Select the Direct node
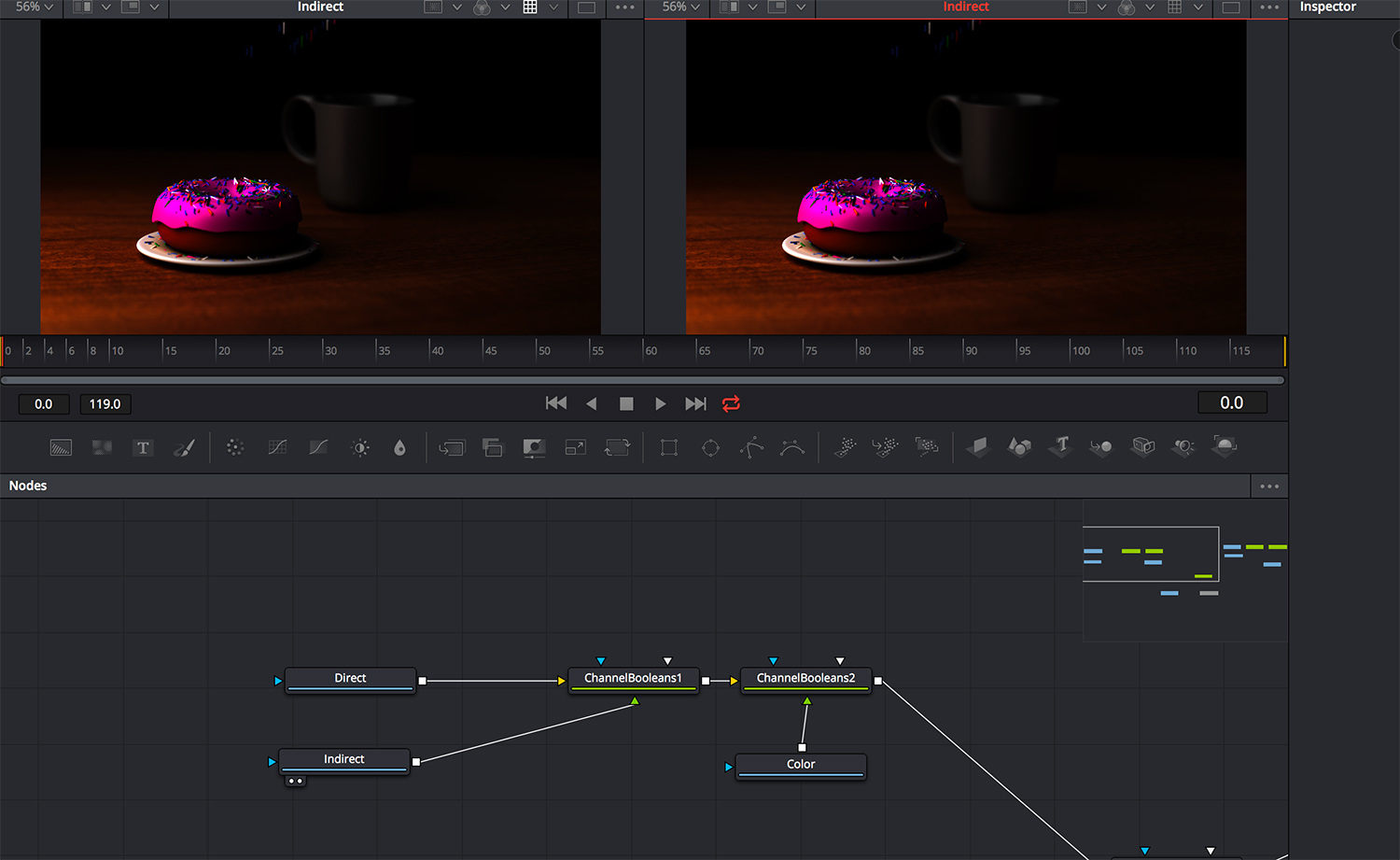Screen dimensions: 1400x860 click(350, 680)
